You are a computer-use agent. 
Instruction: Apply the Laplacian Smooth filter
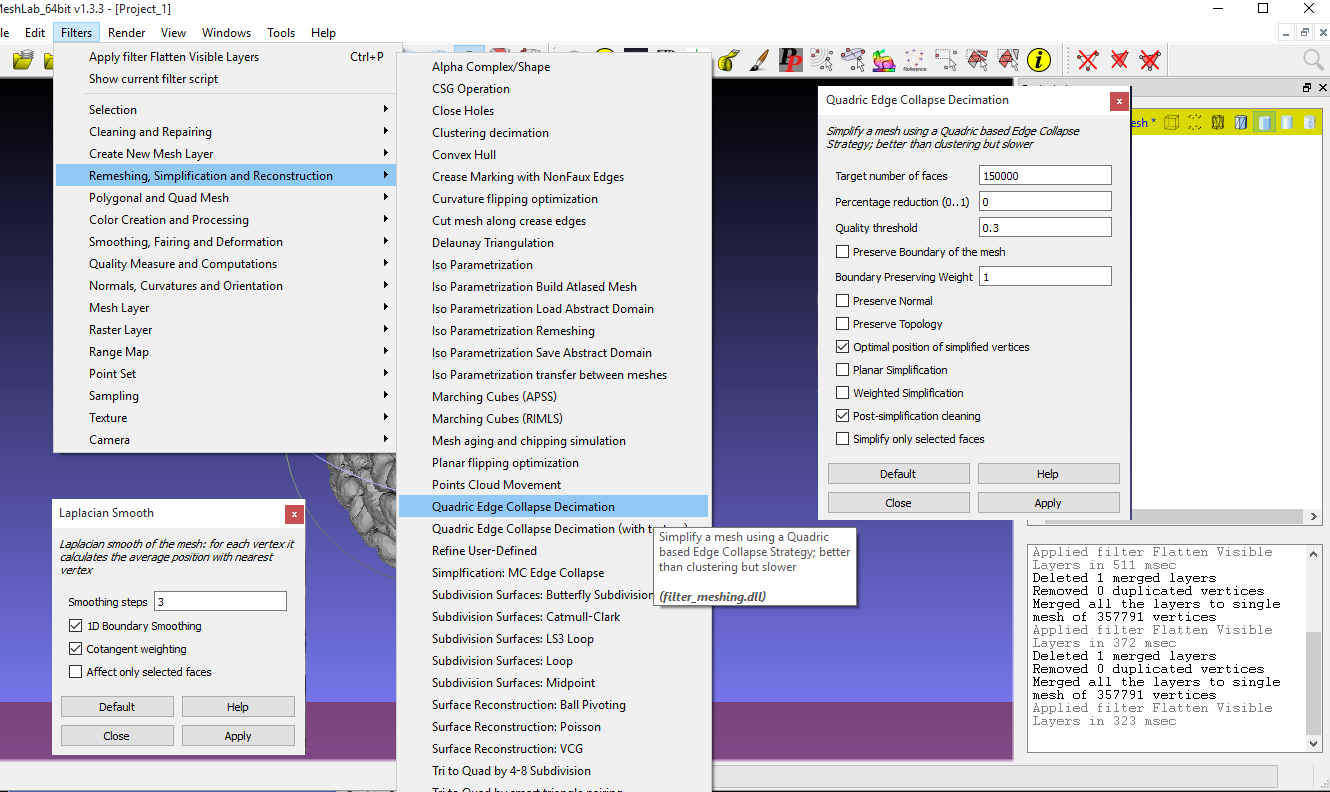(x=238, y=736)
